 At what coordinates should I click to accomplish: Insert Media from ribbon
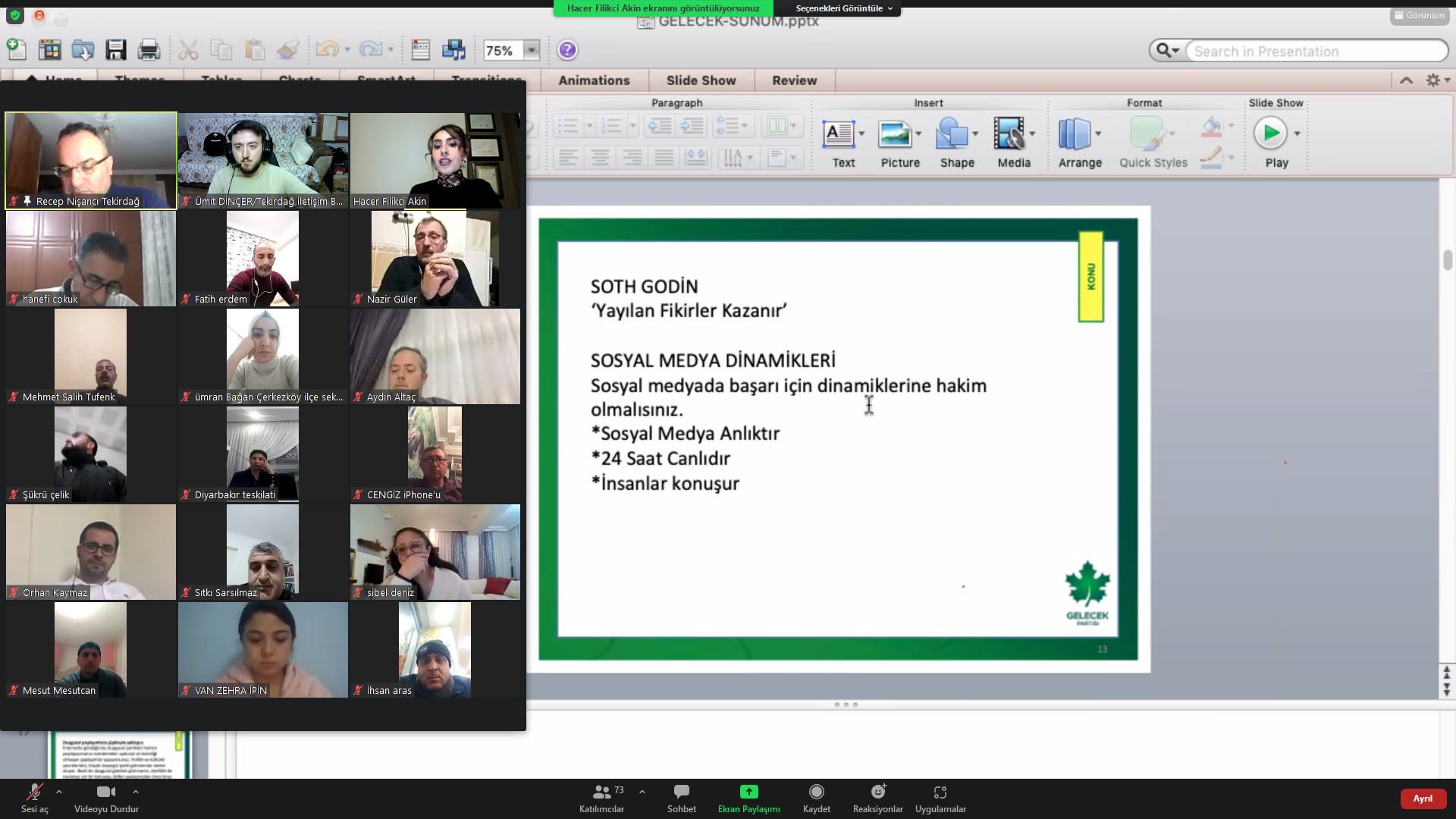click(1014, 144)
